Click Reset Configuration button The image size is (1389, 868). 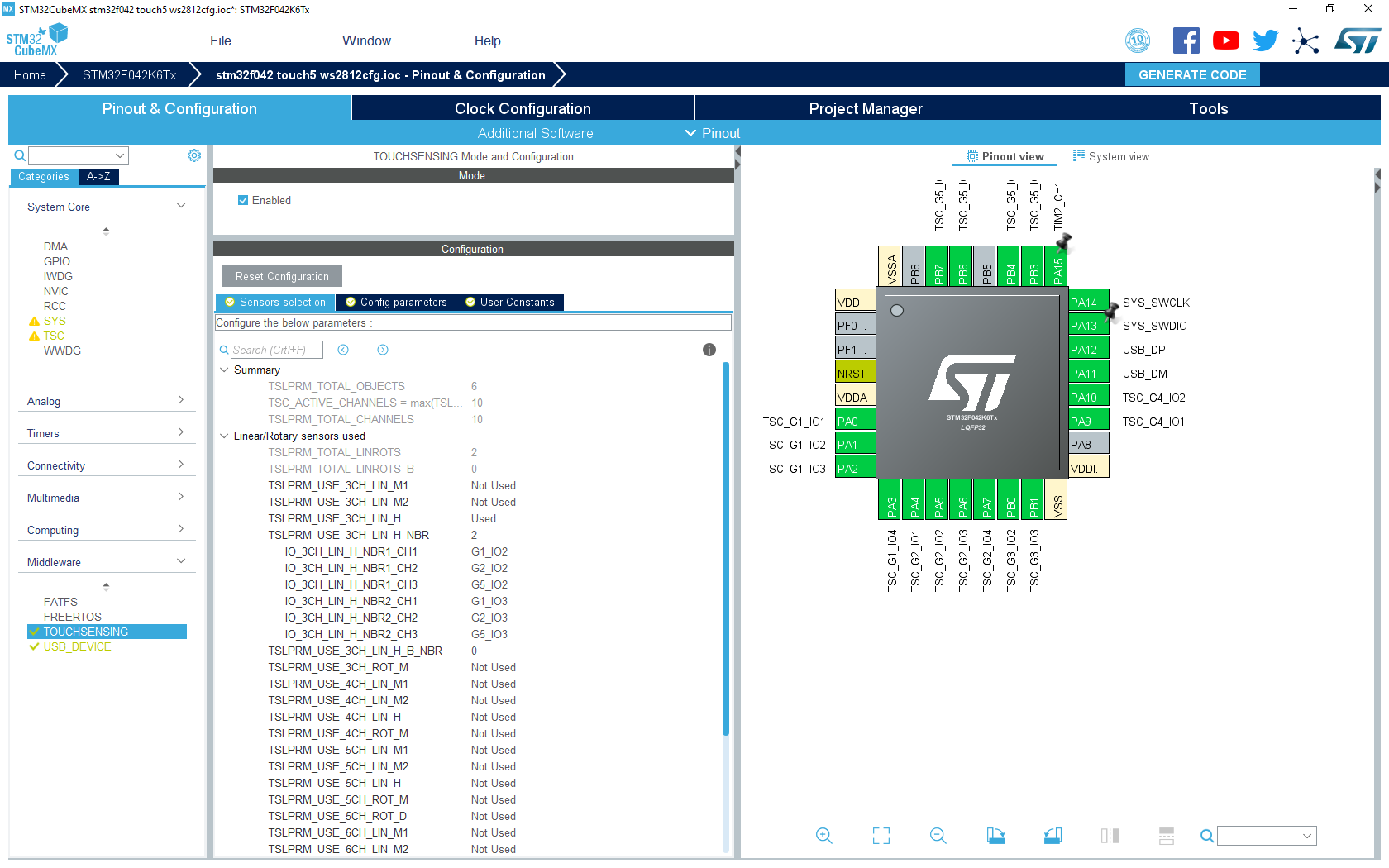[282, 276]
